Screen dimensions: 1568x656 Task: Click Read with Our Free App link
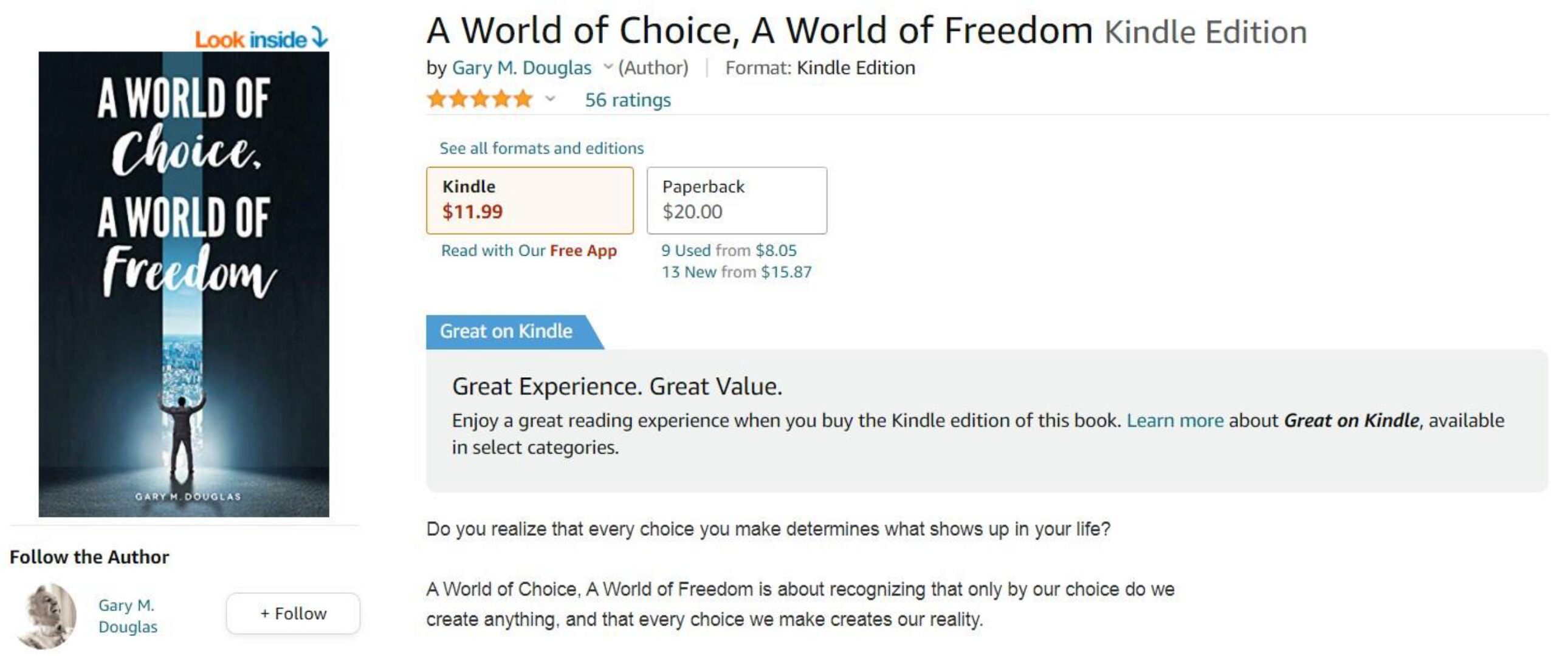[x=529, y=250]
